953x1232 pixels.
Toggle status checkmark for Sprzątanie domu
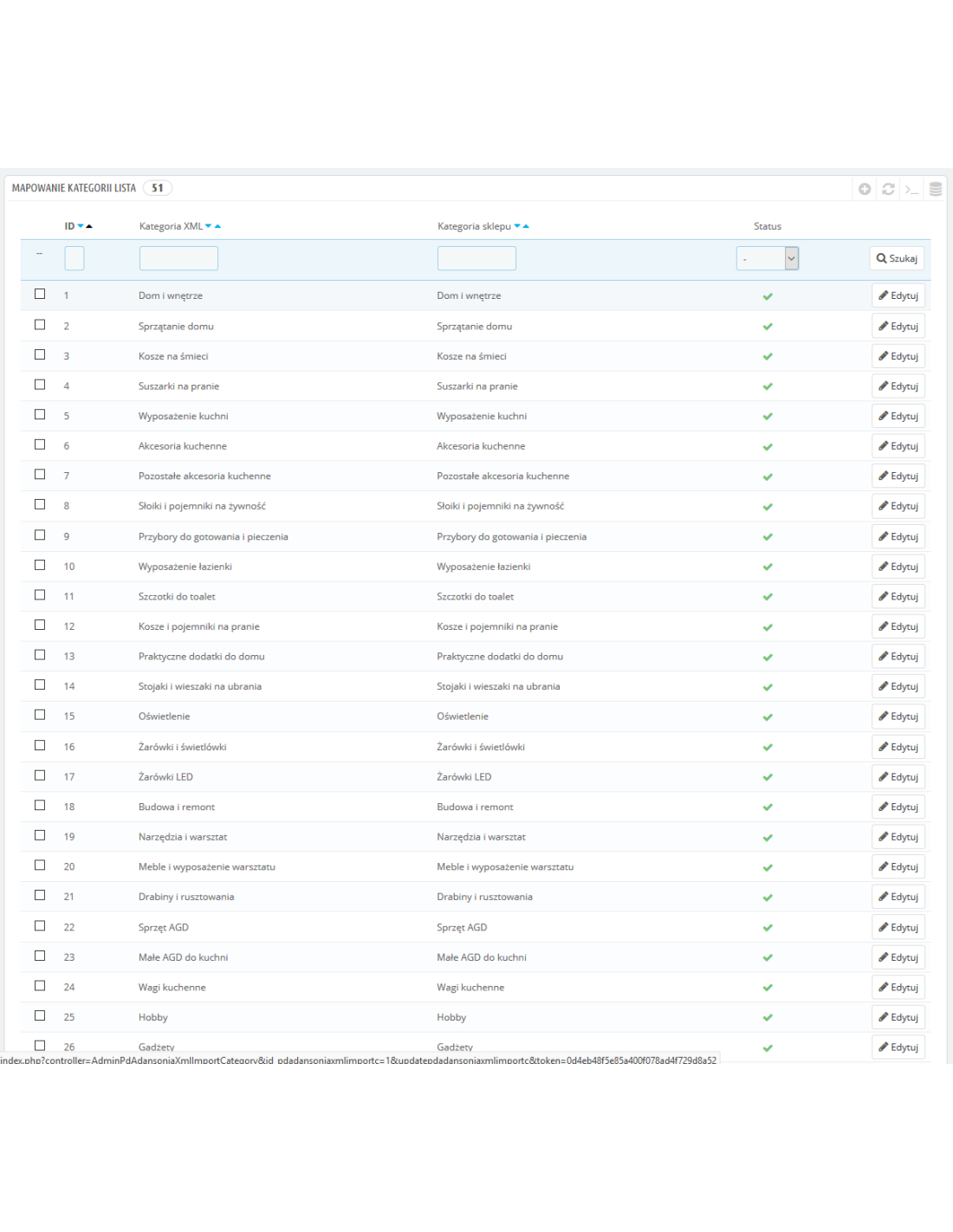(768, 327)
